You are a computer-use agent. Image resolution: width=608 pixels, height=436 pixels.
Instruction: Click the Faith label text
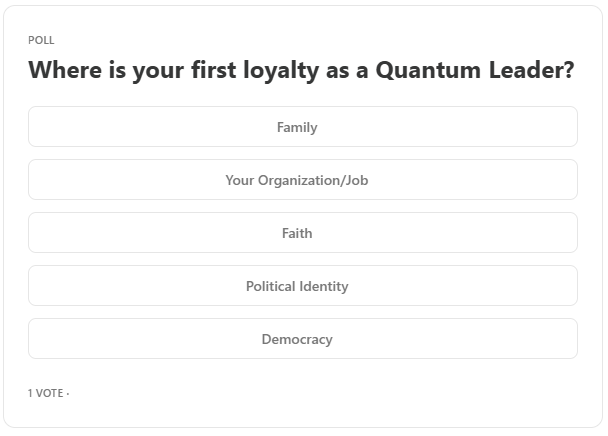point(297,233)
